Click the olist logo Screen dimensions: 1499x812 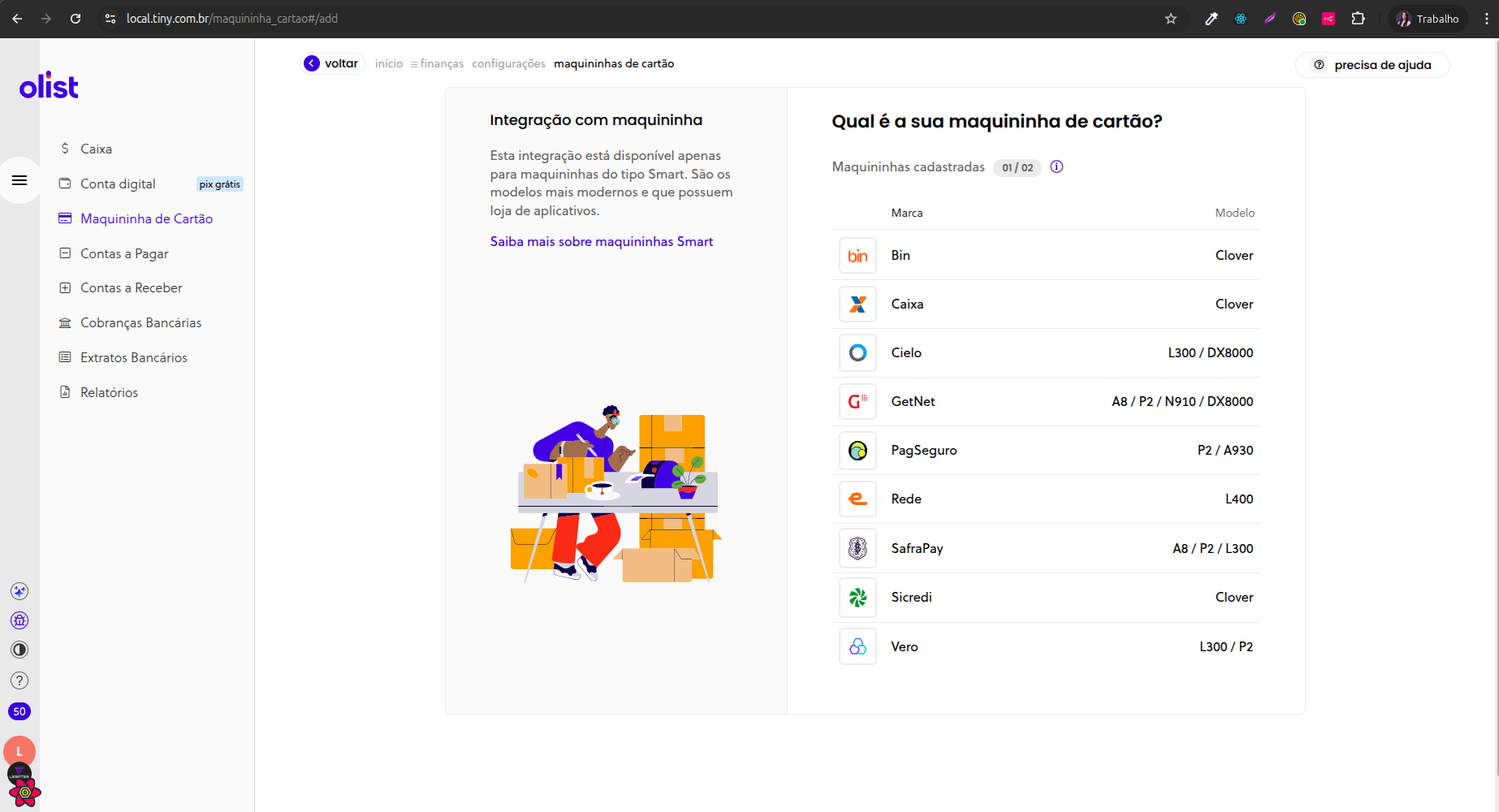(49, 85)
